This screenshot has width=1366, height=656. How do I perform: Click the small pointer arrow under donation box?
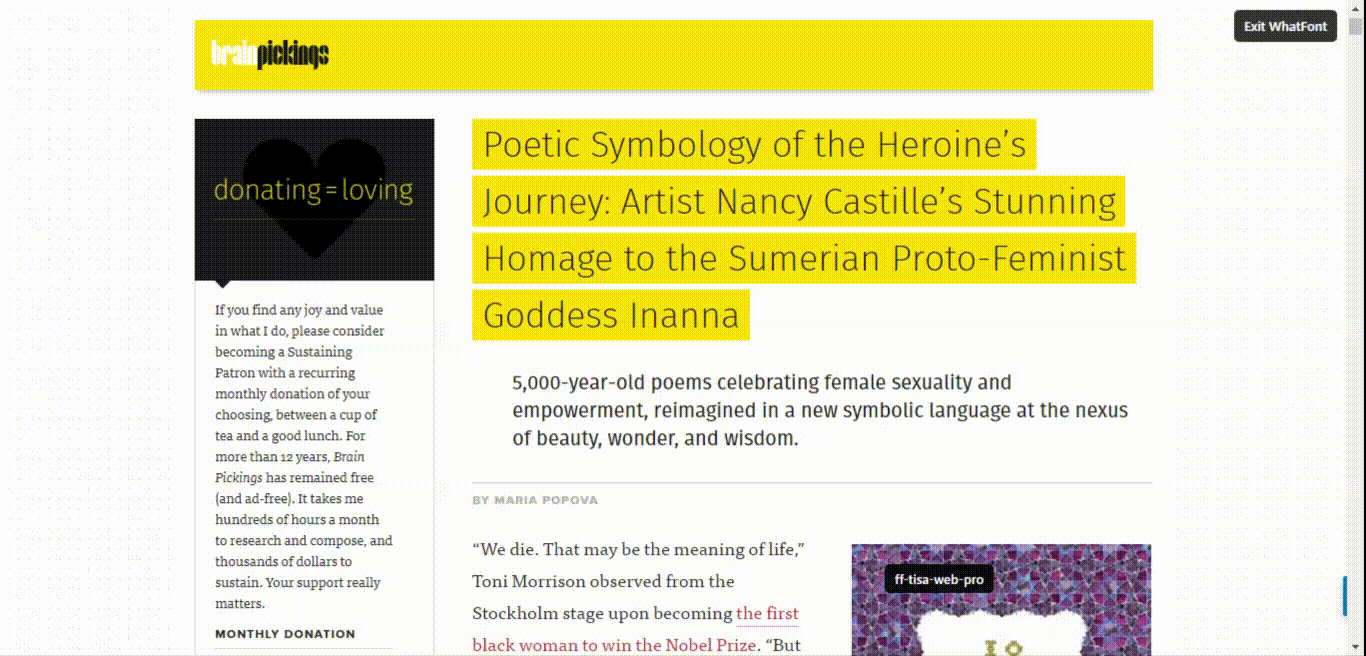click(x=223, y=285)
